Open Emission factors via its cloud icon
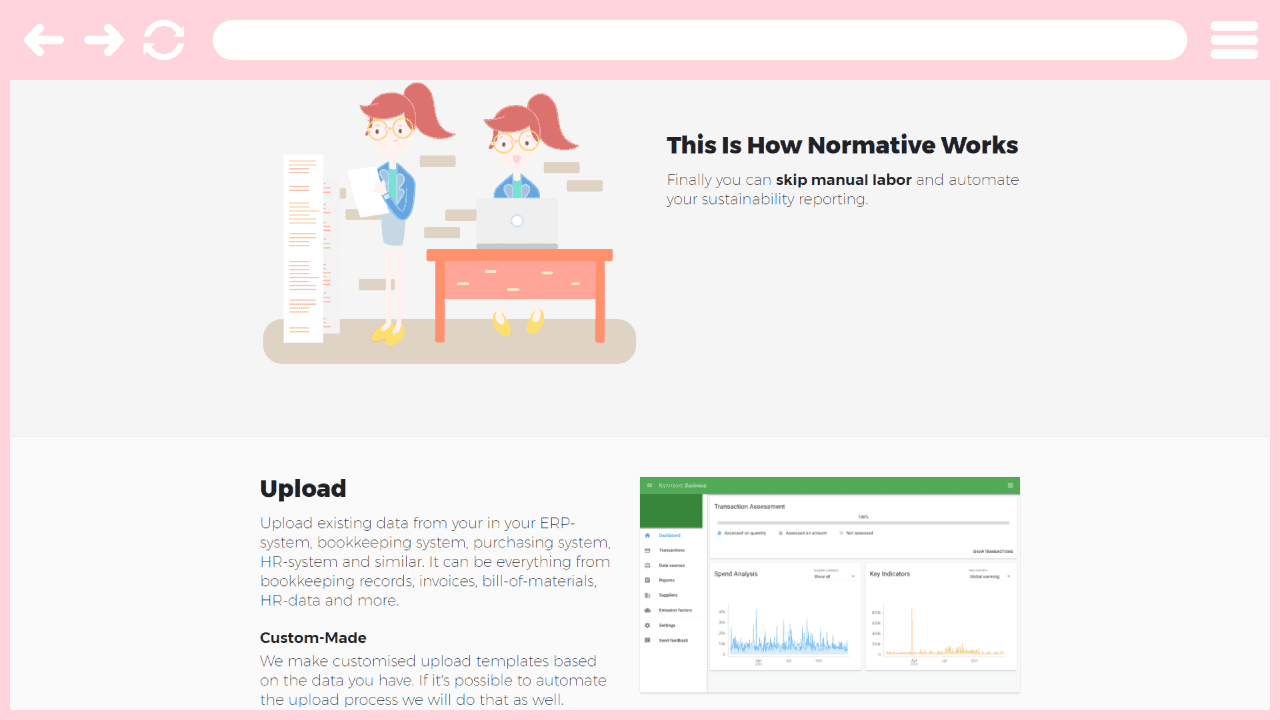The image size is (1280, 720). pyautogui.click(x=647, y=610)
